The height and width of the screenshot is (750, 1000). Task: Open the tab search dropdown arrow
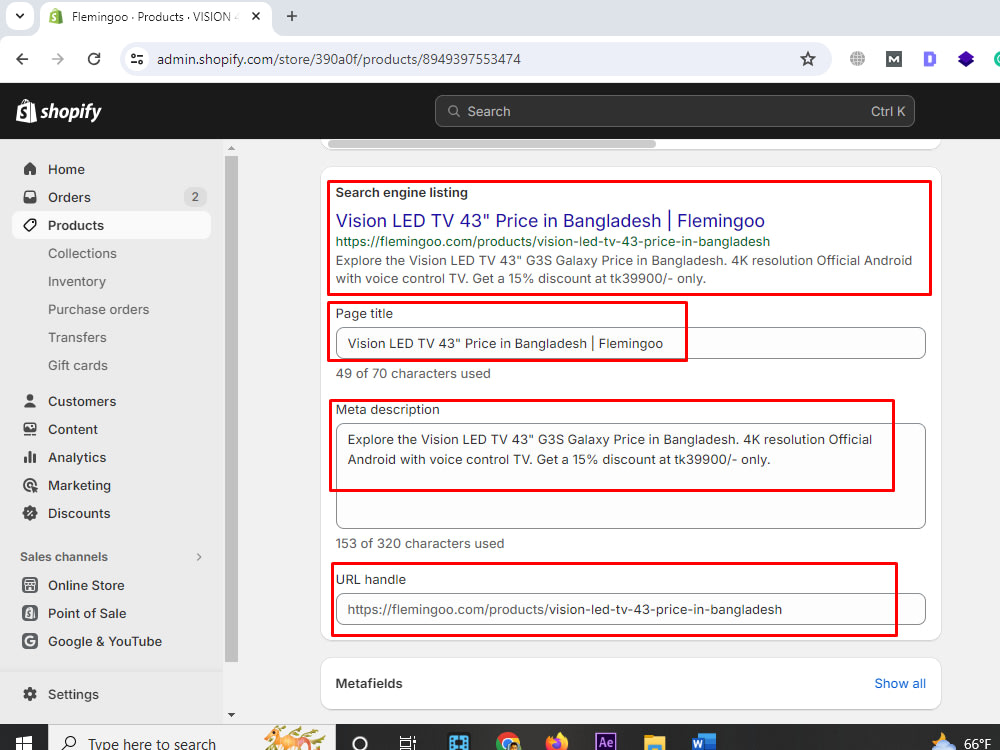click(20, 16)
